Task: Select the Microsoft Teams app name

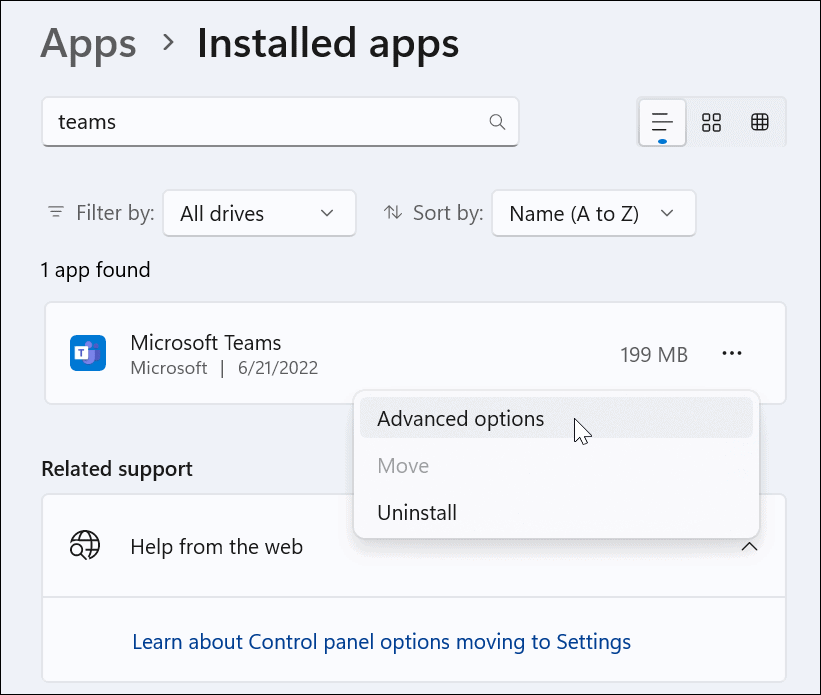Action: coord(206,343)
